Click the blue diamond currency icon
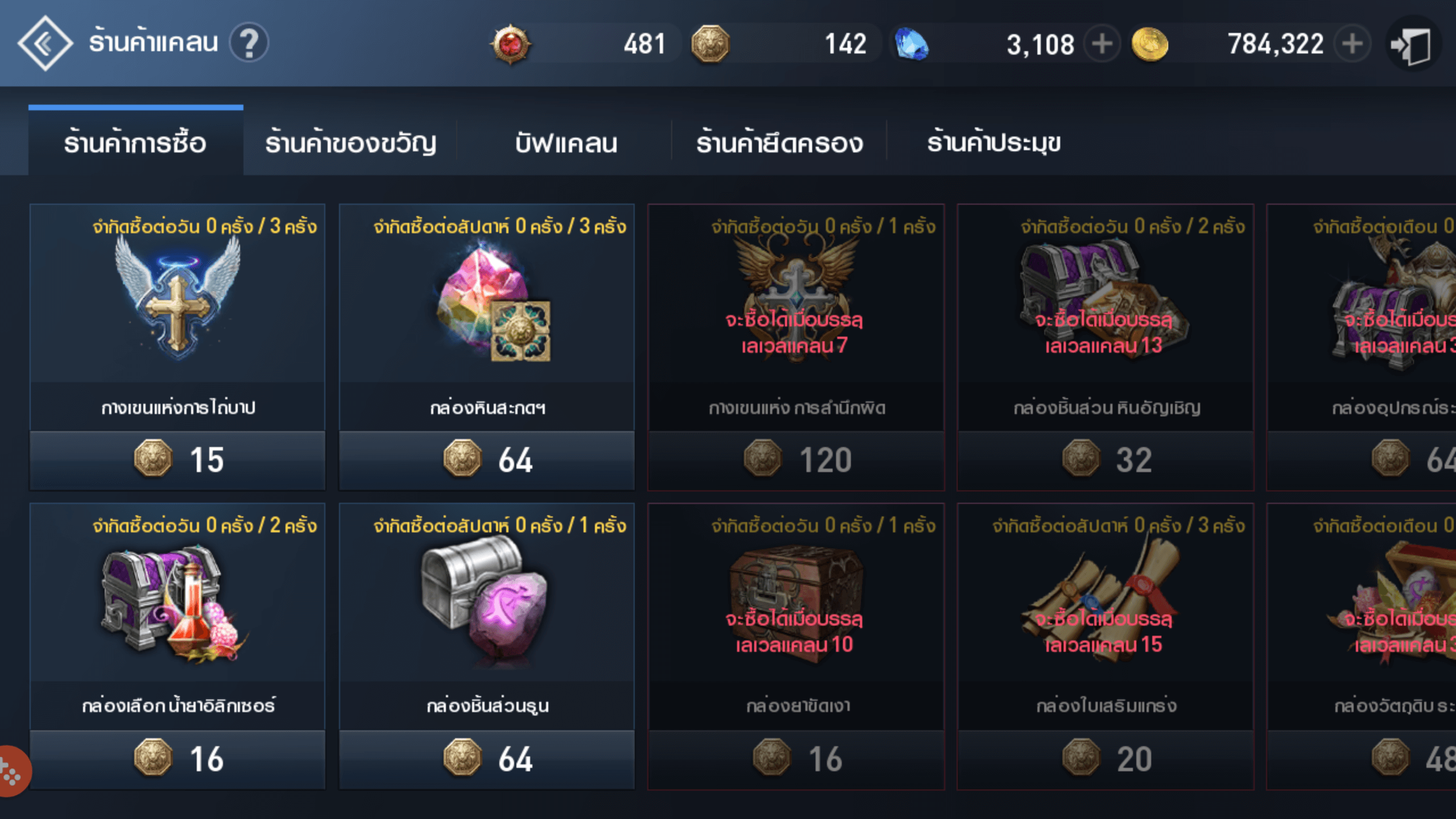 (911, 44)
